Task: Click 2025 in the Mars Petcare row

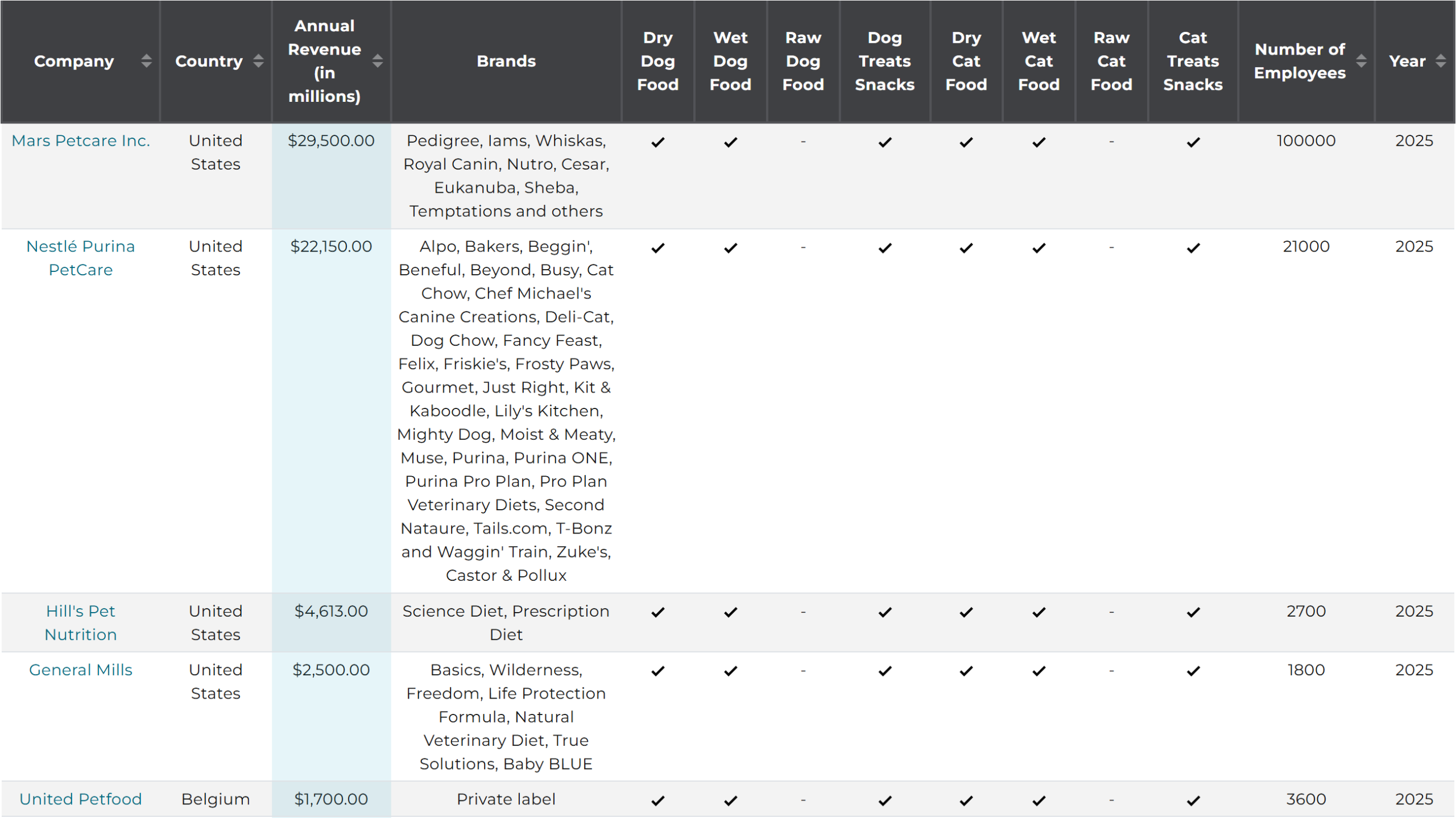Action: tap(1414, 141)
